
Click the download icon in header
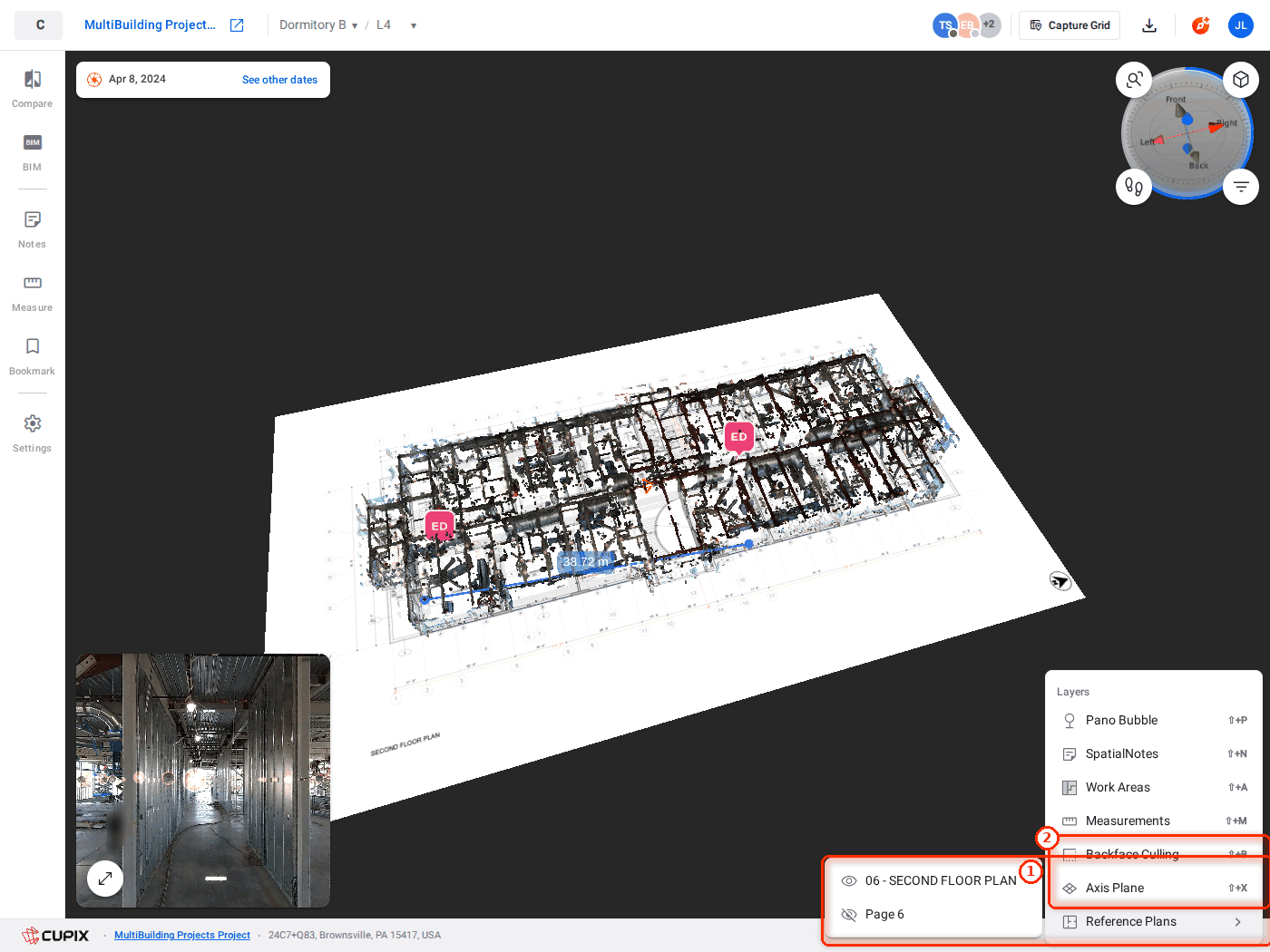pyautogui.click(x=1149, y=25)
